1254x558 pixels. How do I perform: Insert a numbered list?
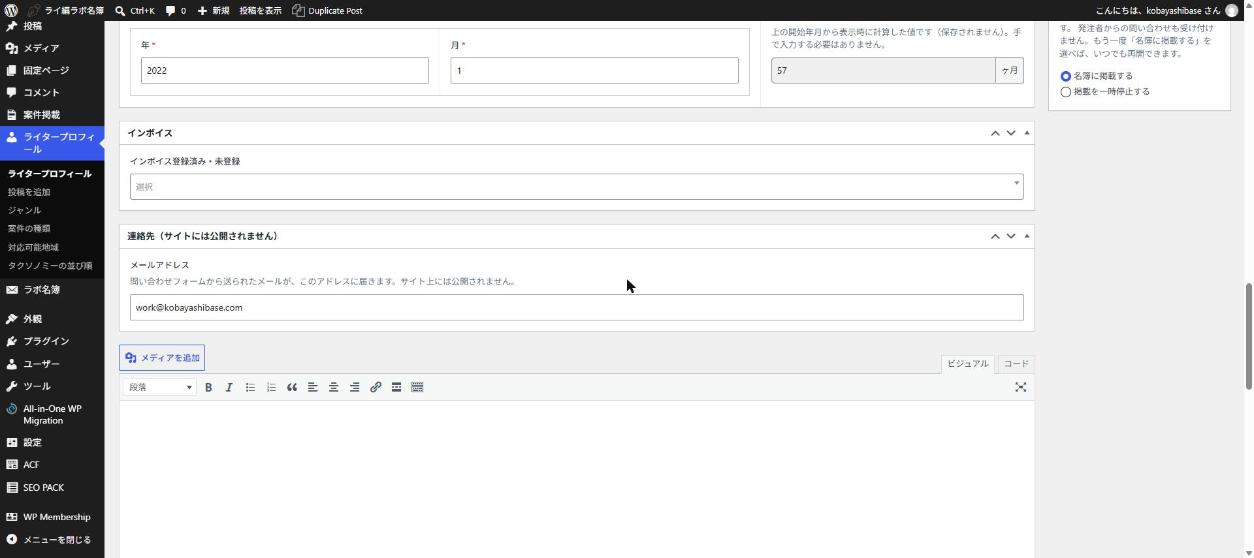pos(271,387)
